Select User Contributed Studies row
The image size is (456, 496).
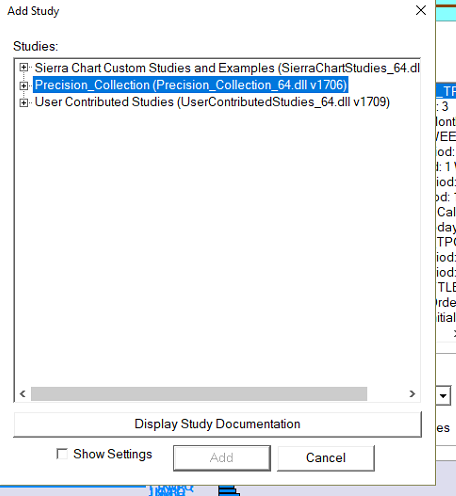click(x=212, y=102)
